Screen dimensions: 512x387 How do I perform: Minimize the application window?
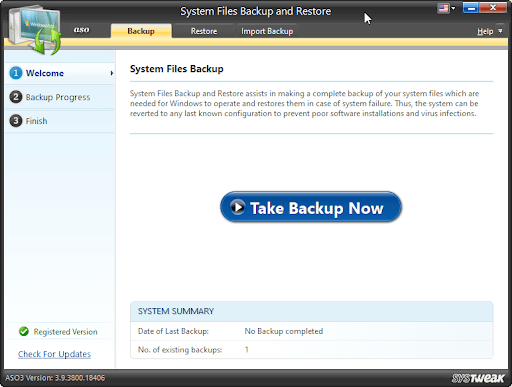471,8
